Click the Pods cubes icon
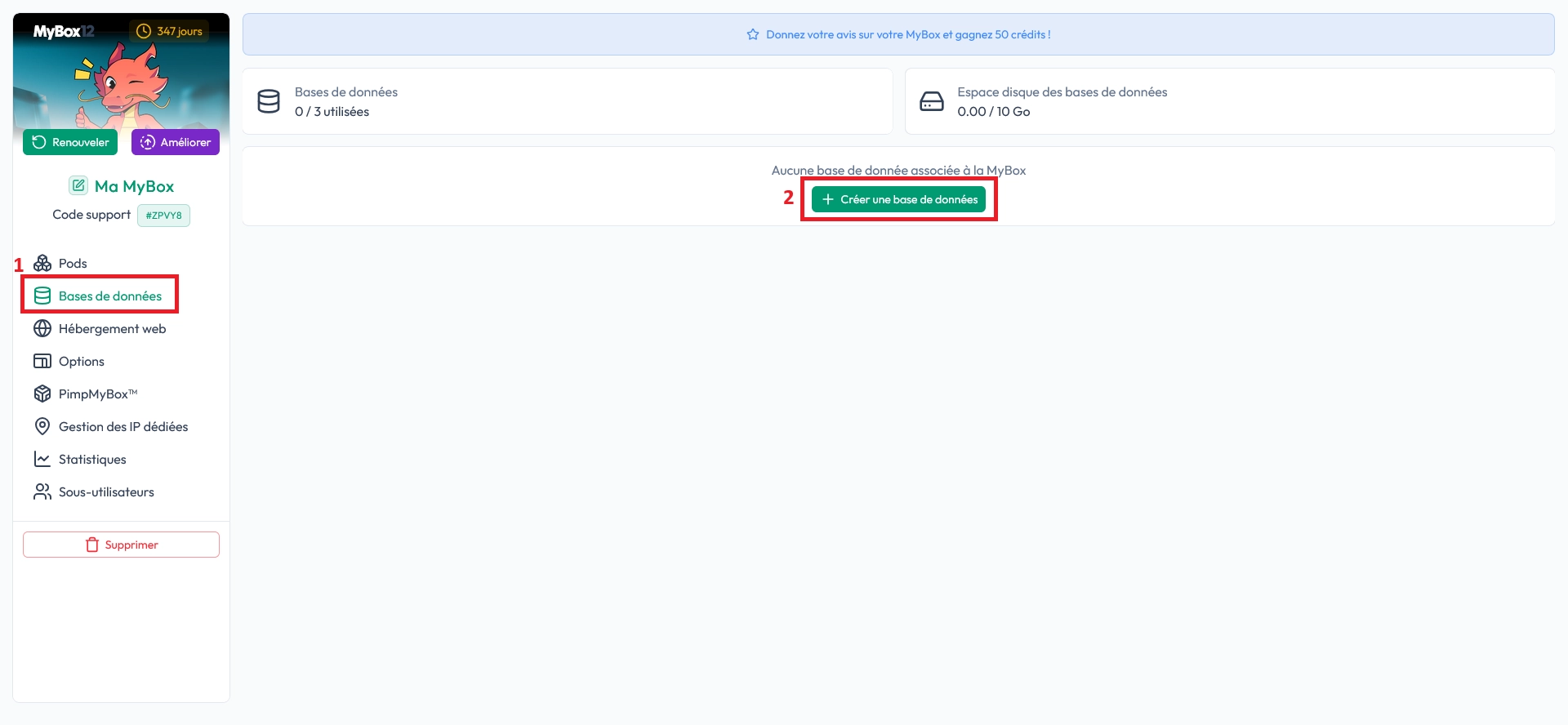 coord(42,263)
